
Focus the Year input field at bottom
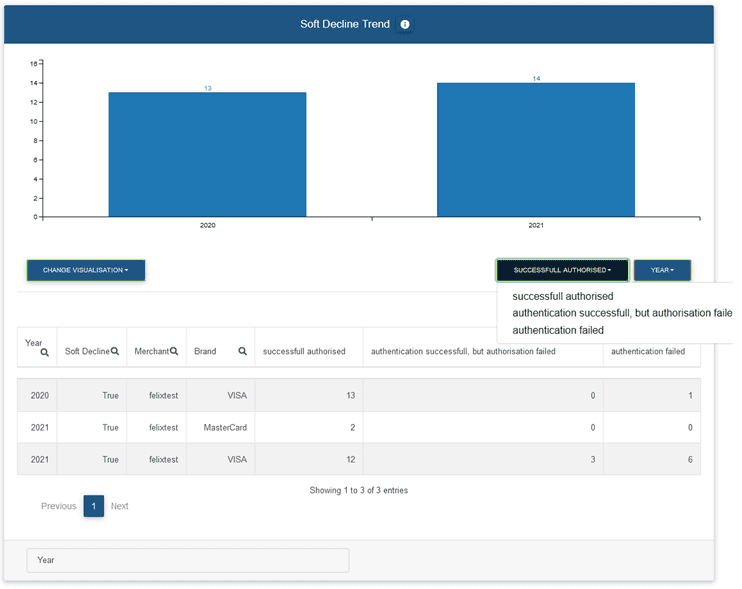[188, 560]
